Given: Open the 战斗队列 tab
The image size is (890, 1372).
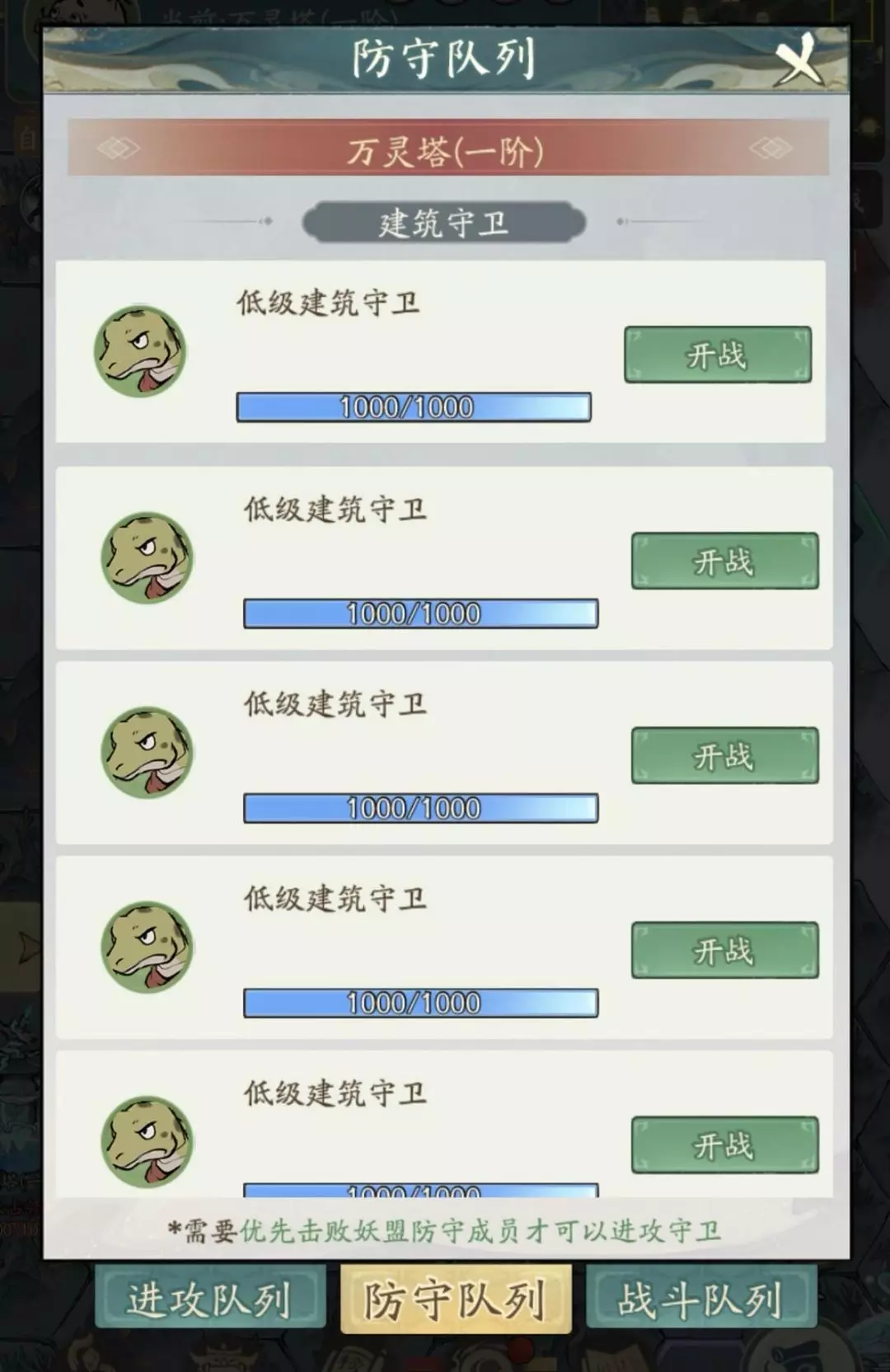Looking at the screenshot, I should pyautogui.click(x=701, y=1299).
